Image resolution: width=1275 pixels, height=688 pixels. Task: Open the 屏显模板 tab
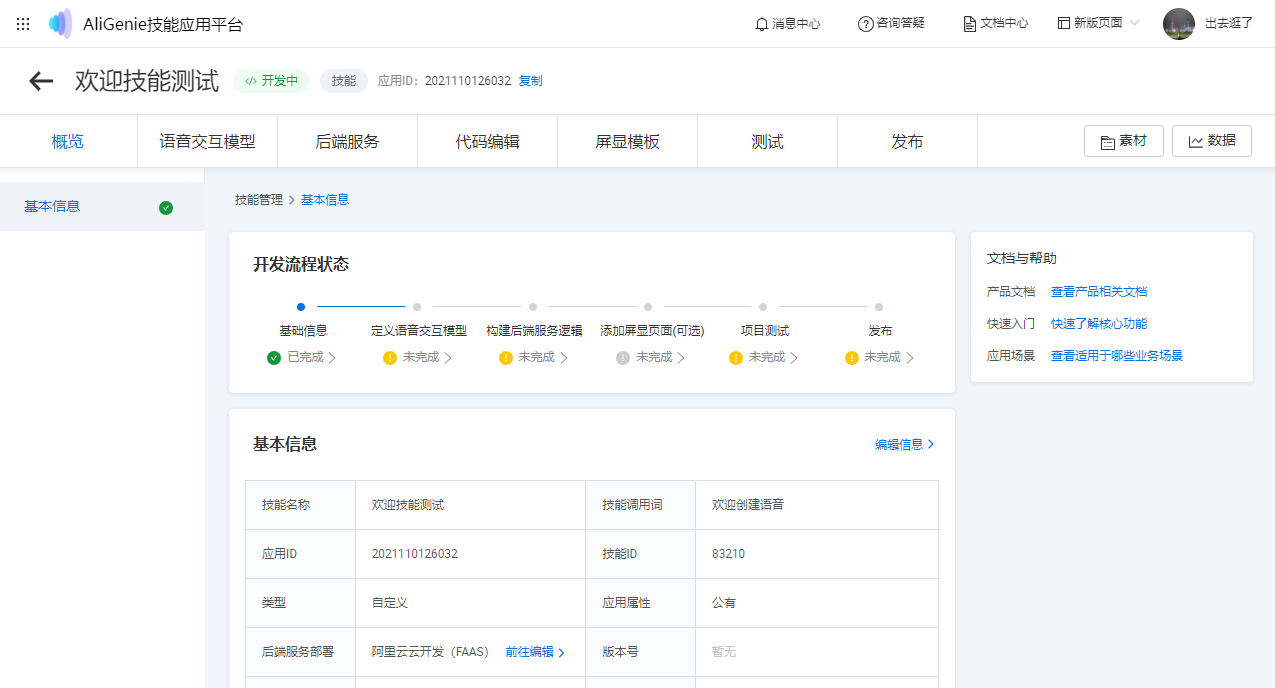(627, 141)
